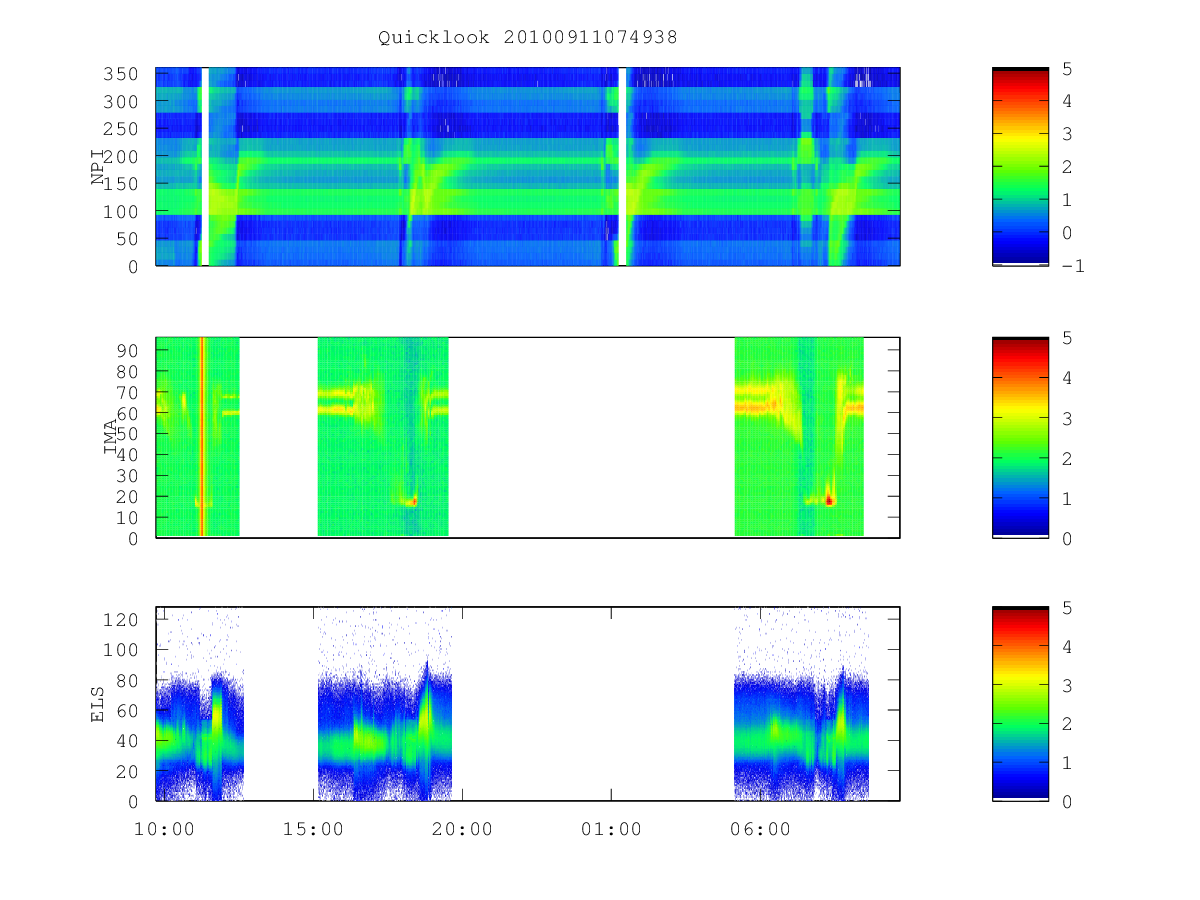The width and height of the screenshot is (1200, 900).
Task: Click the '350' tick on NPI axis
Action: [121, 75]
